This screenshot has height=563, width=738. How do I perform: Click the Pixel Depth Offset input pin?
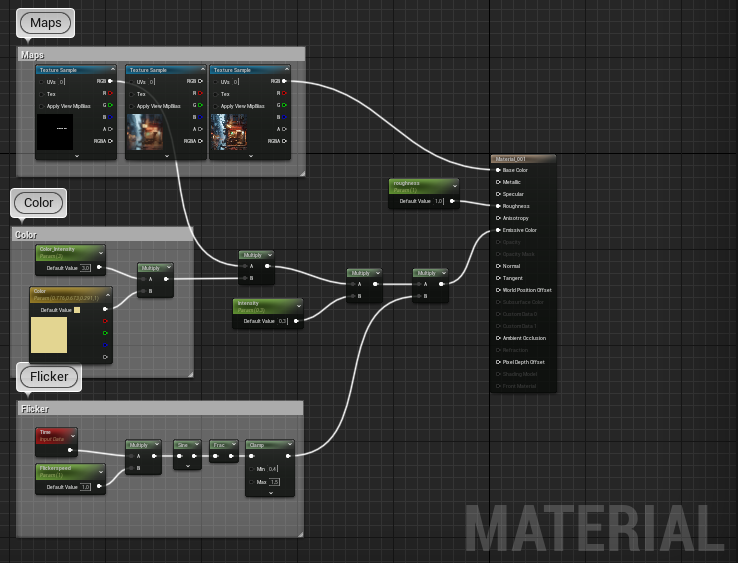coord(498,362)
